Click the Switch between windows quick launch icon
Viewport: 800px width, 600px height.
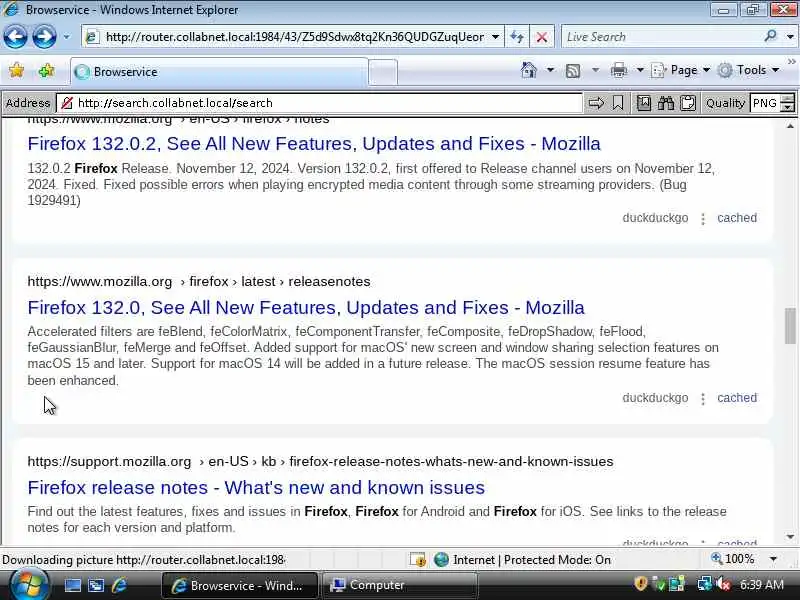[96, 585]
